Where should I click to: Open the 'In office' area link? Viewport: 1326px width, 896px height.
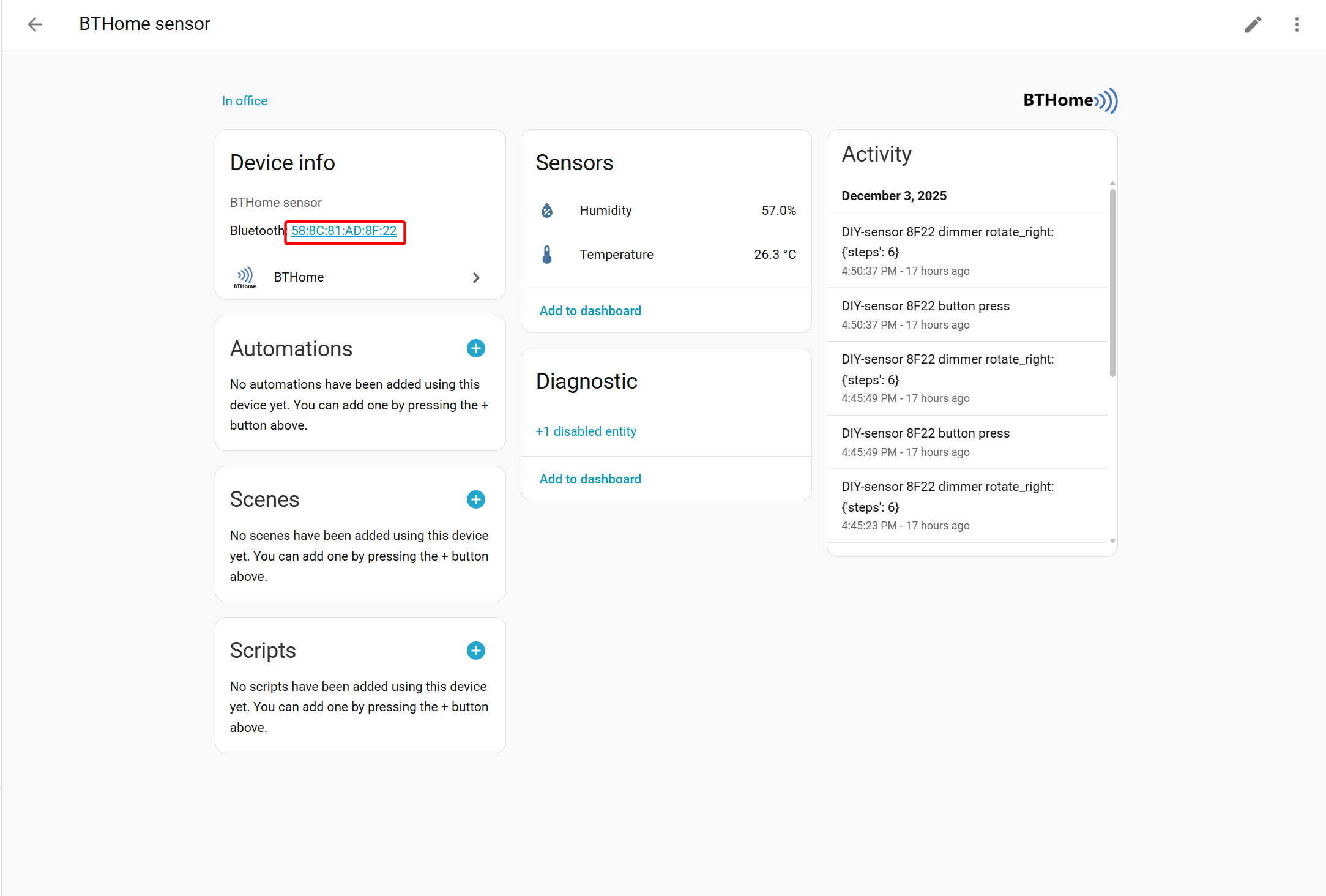tap(244, 101)
